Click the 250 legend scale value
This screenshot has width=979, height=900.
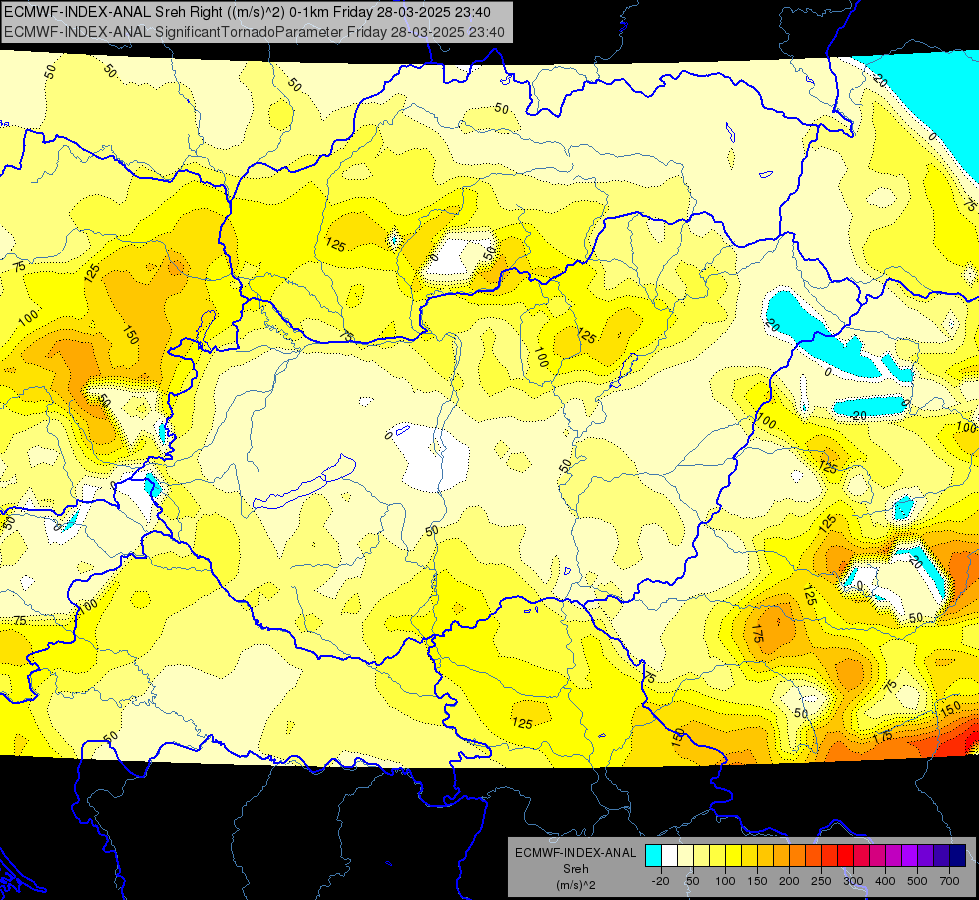(x=821, y=881)
